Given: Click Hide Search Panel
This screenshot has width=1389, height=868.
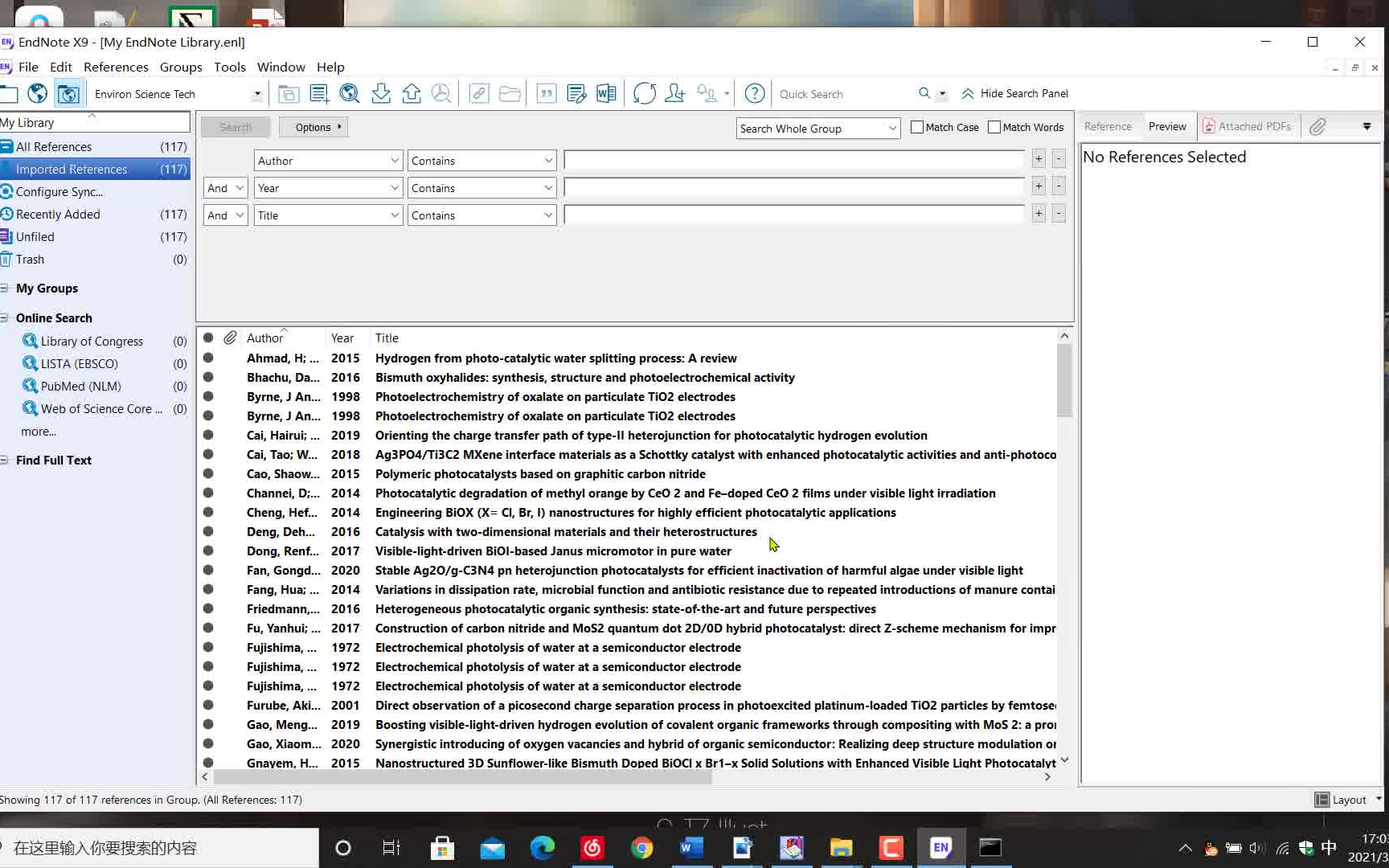Looking at the screenshot, I should 1015,93.
